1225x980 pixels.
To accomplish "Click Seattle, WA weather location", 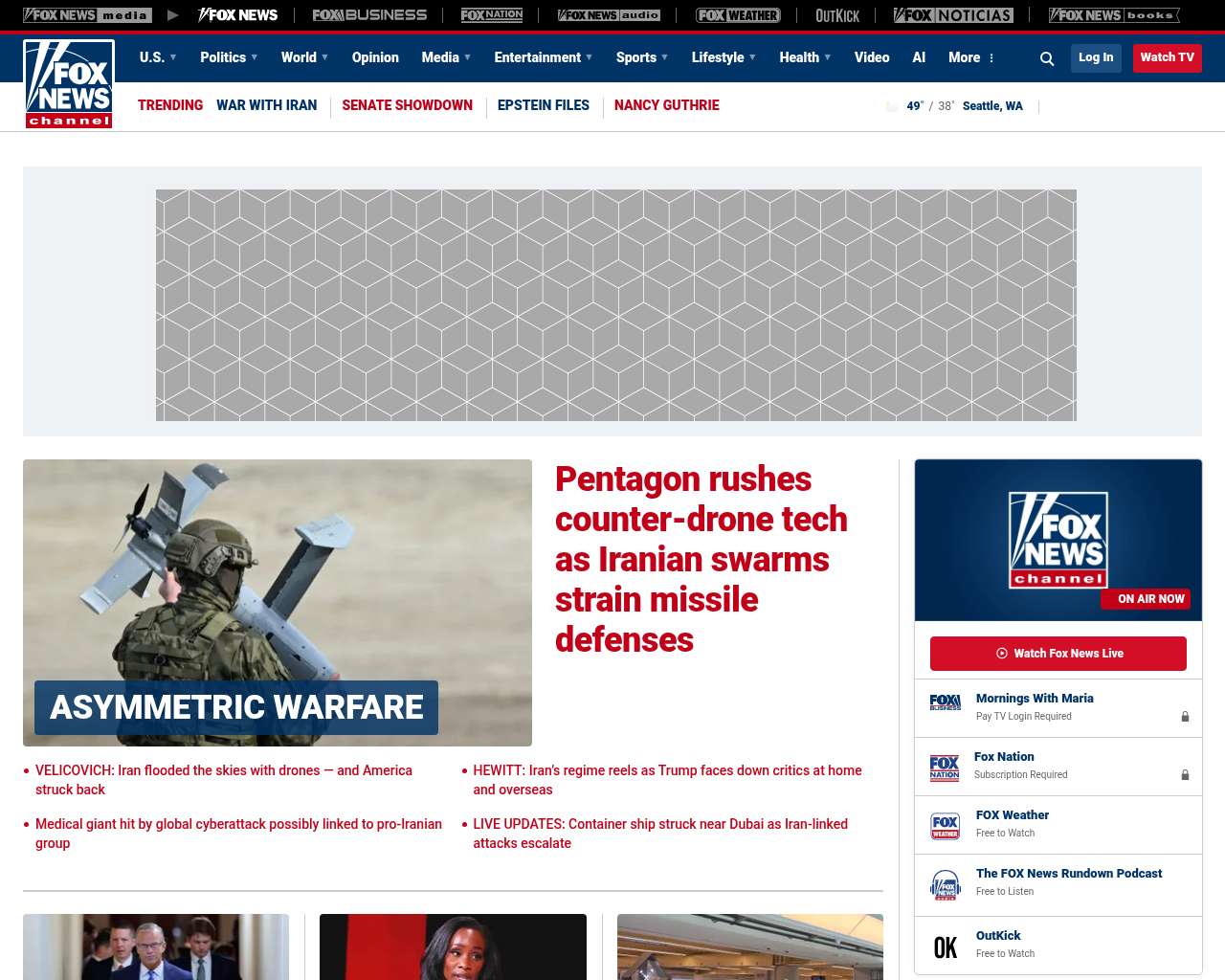I will [x=992, y=106].
